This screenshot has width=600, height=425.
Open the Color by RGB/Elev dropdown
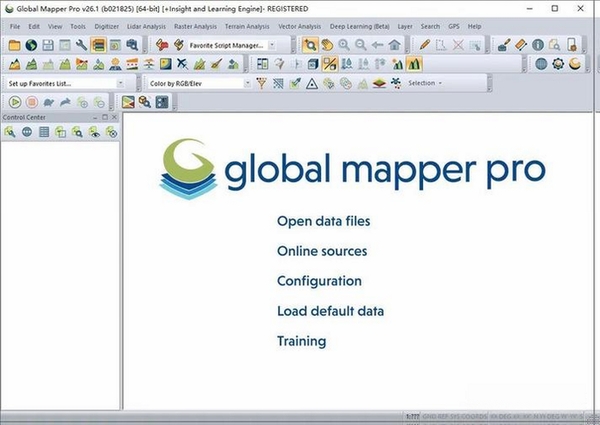[247, 83]
